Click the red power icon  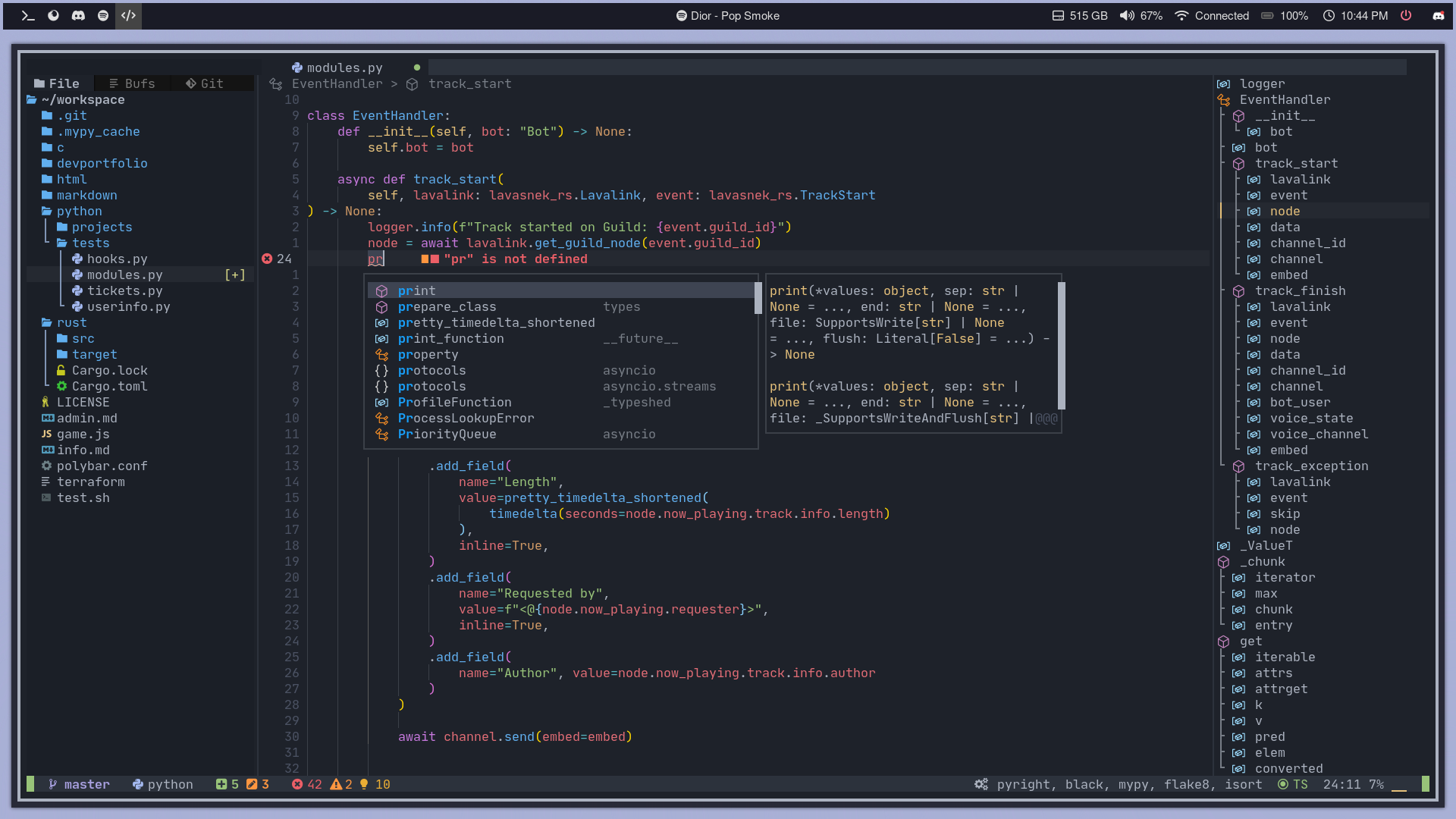pyautogui.click(x=1406, y=15)
